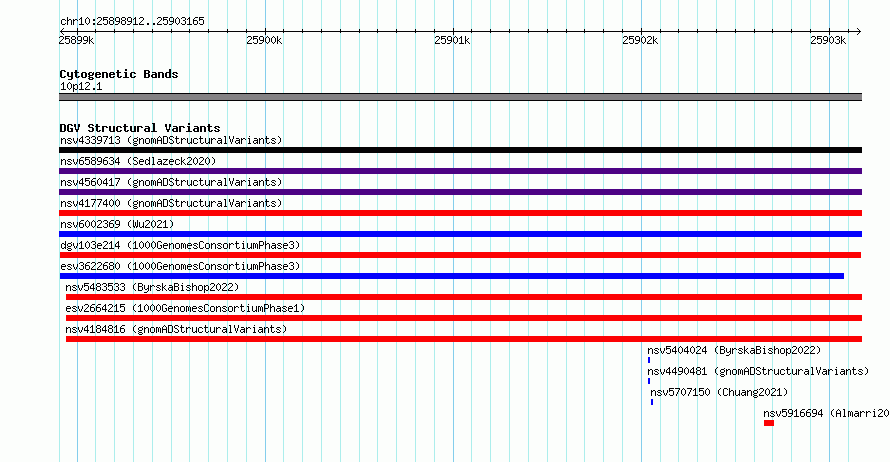Click the nsv4177400 red variant bar
This screenshot has height=462, width=890.
(x=460, y=213)
